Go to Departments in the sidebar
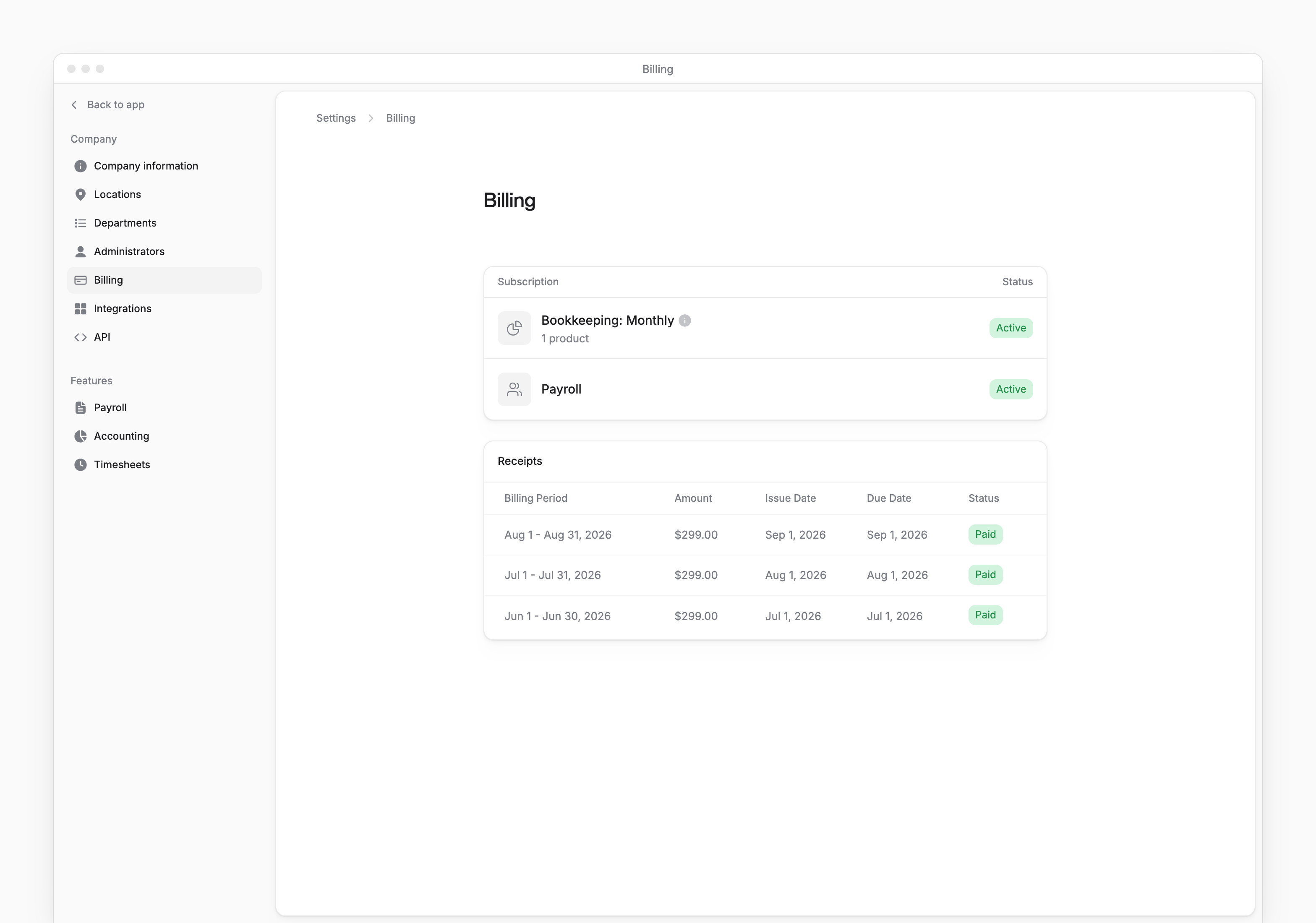 point(164,223)
